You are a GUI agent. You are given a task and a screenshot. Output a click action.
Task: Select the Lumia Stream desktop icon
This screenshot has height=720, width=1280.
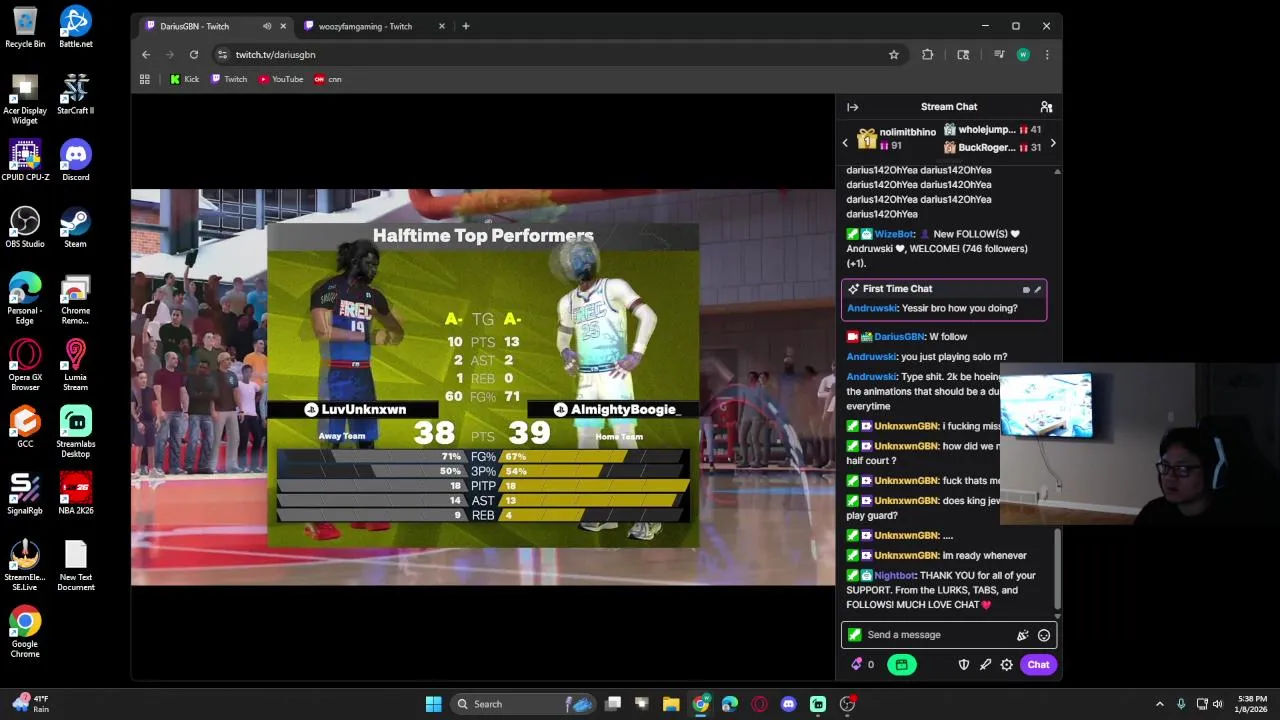[x=75, y=365]
